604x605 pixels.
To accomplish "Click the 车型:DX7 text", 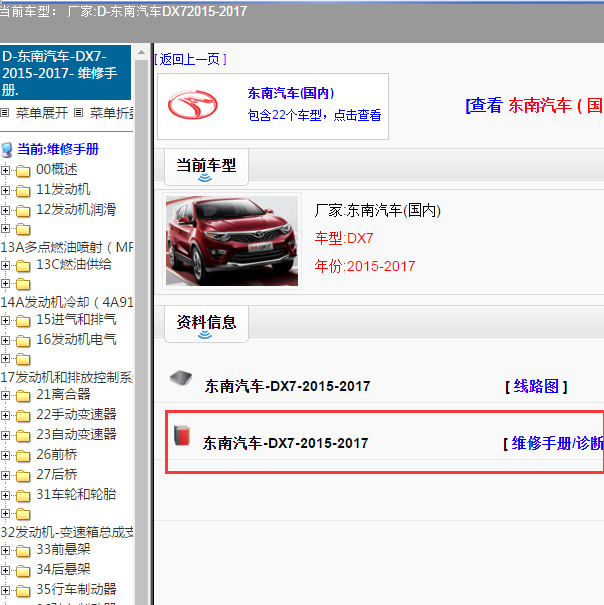I will click(344, 238).
